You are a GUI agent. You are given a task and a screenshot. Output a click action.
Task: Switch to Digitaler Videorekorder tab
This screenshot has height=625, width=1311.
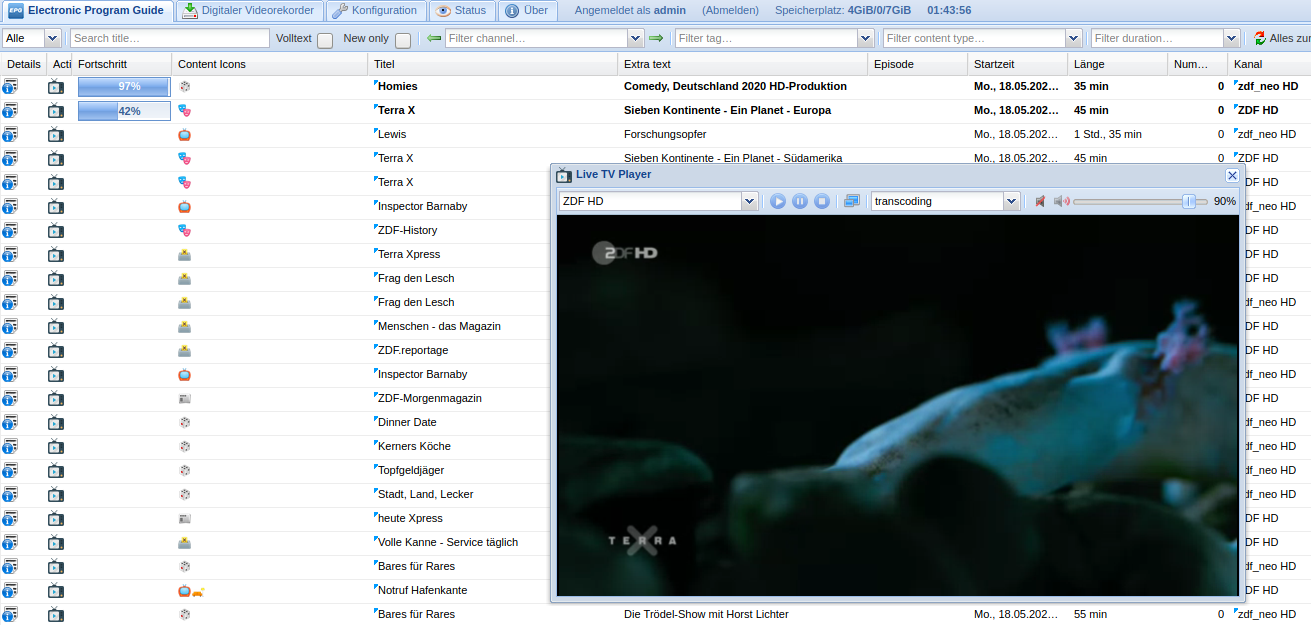(x=249, y=11)
